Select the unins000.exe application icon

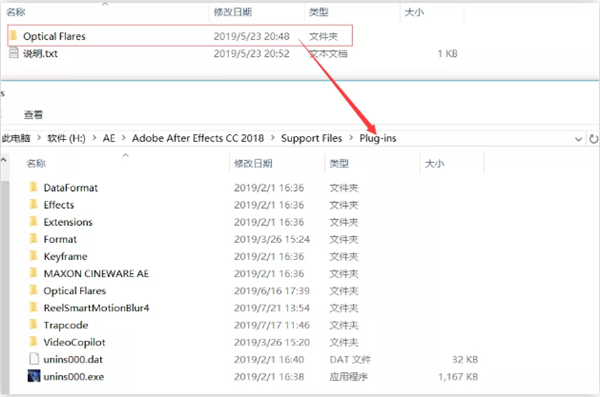(34, 376)
